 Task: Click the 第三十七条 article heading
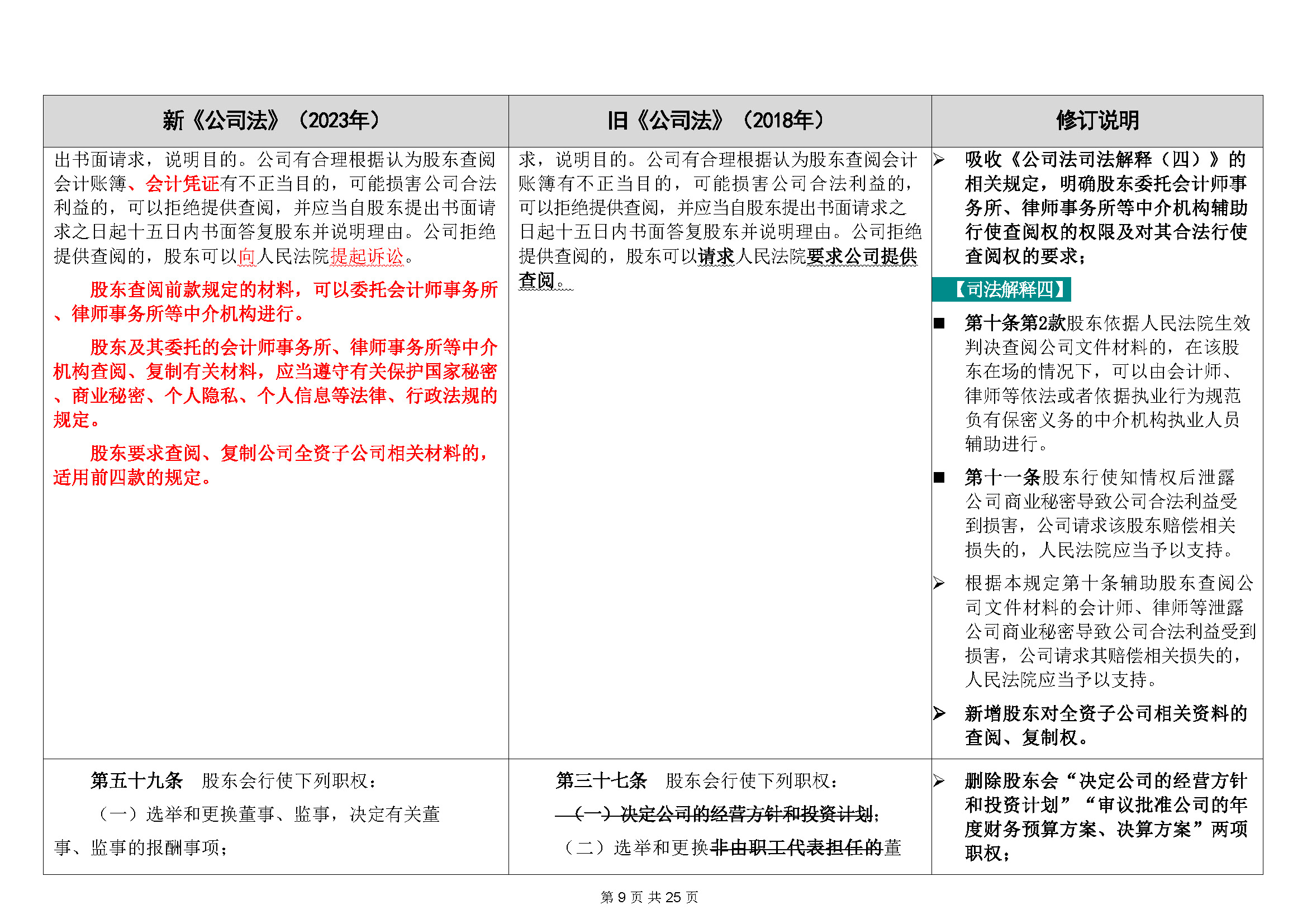pos(601,780)
